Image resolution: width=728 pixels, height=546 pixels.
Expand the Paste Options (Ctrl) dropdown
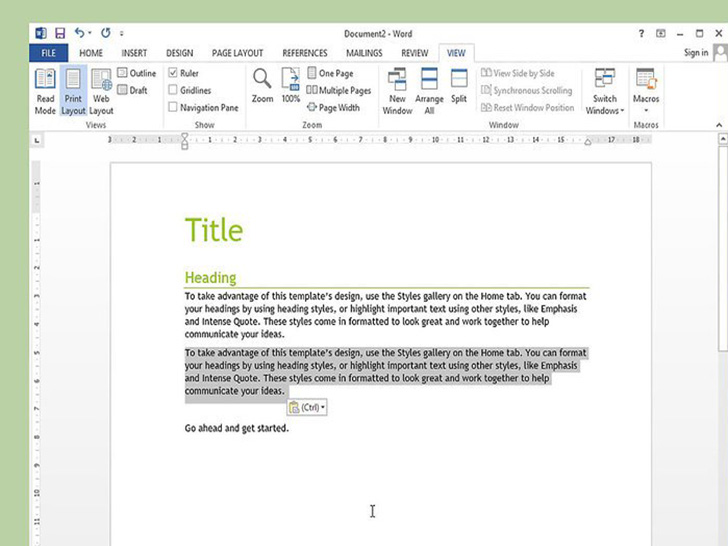[307, 407]
